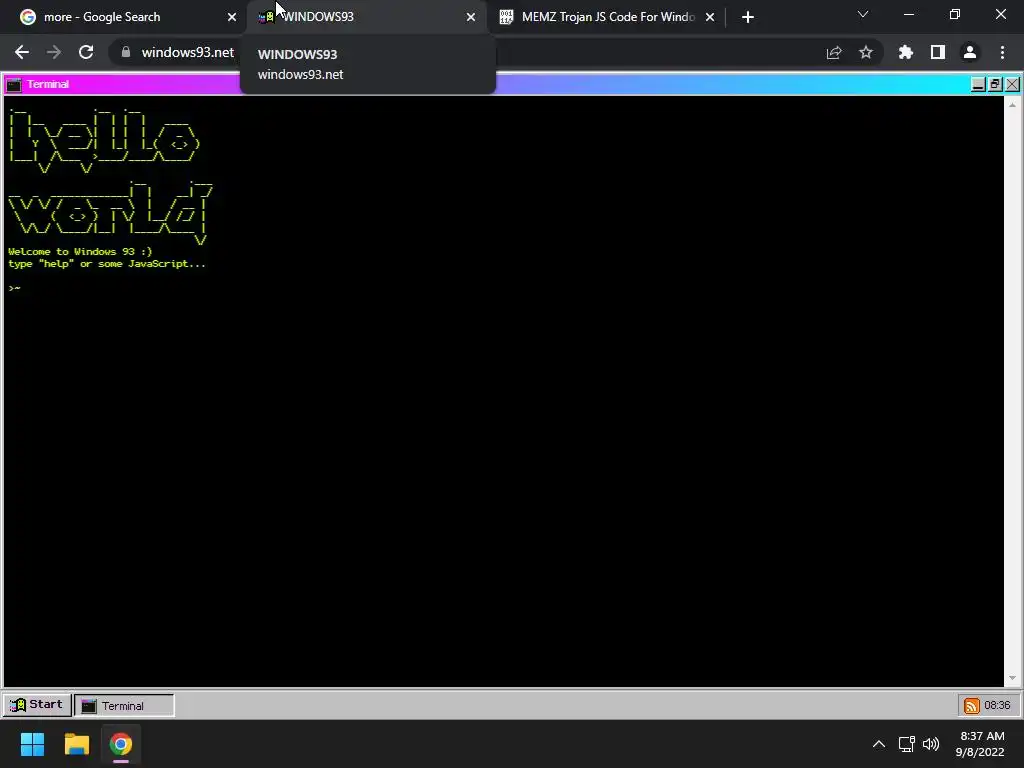Click the Terminal window title icon
The height and width of the screenshot is (768, 1024).
14,84
